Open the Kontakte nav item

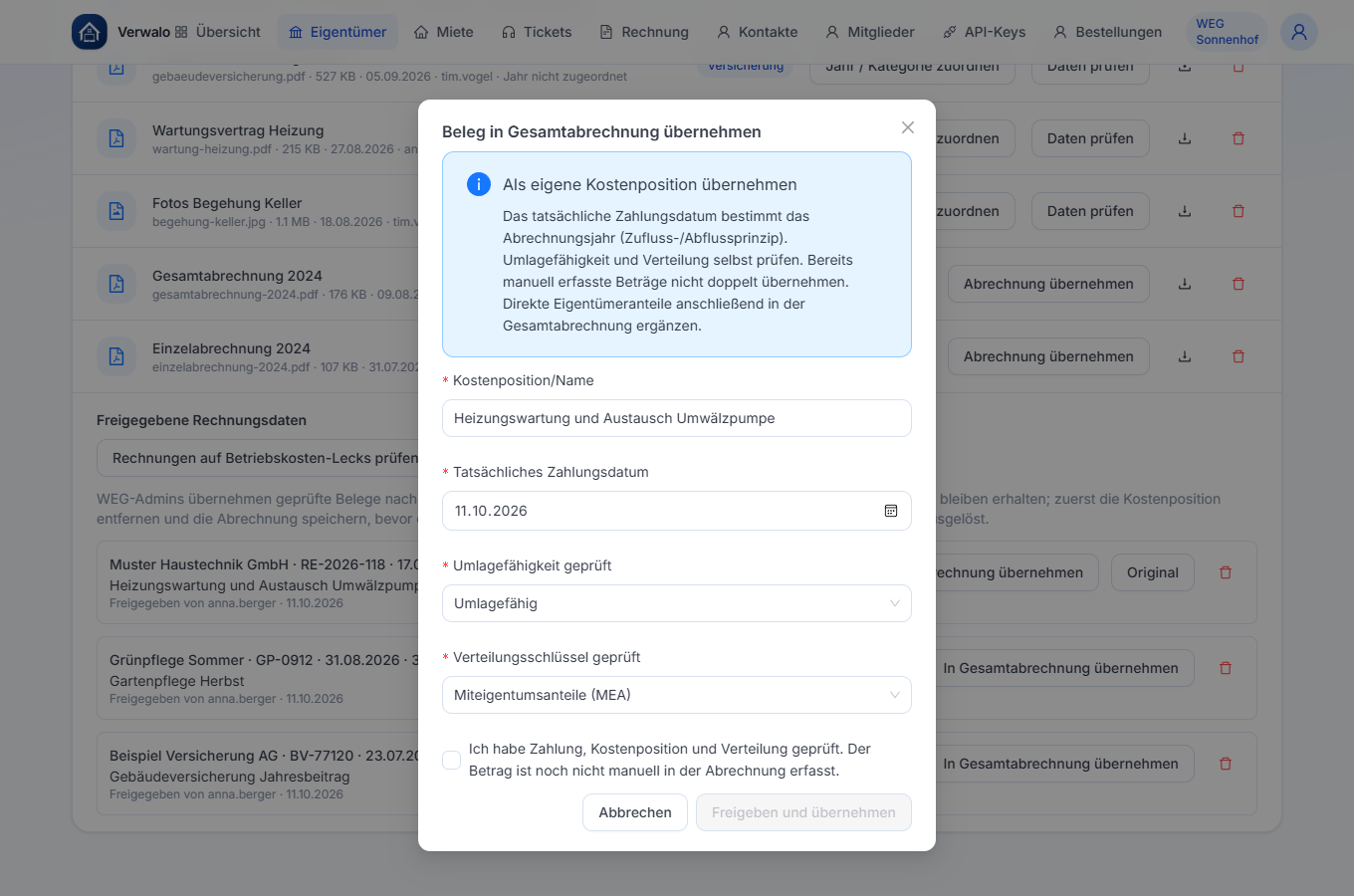[x=758, y=32]
